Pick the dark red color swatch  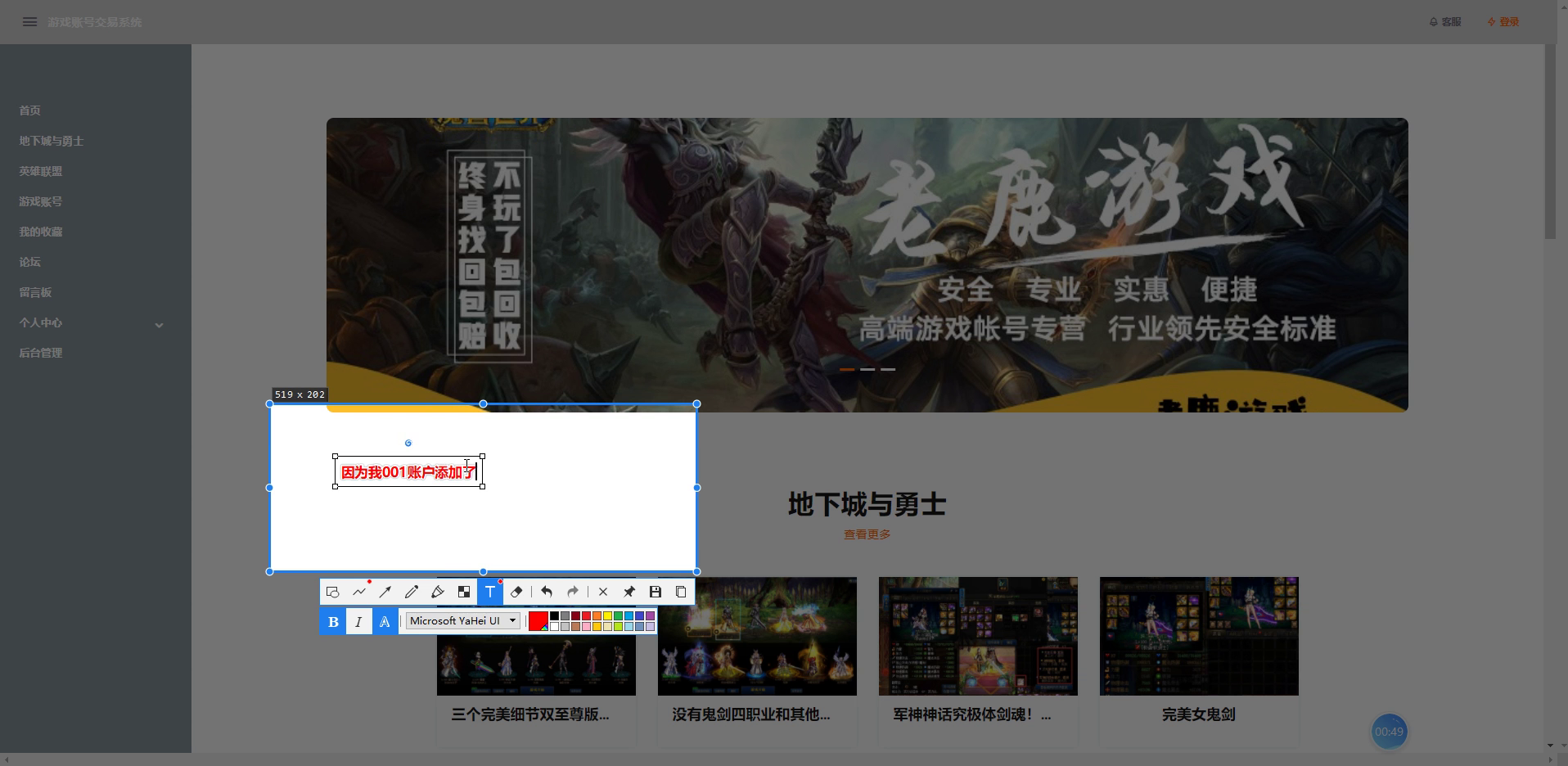(575, 615)
